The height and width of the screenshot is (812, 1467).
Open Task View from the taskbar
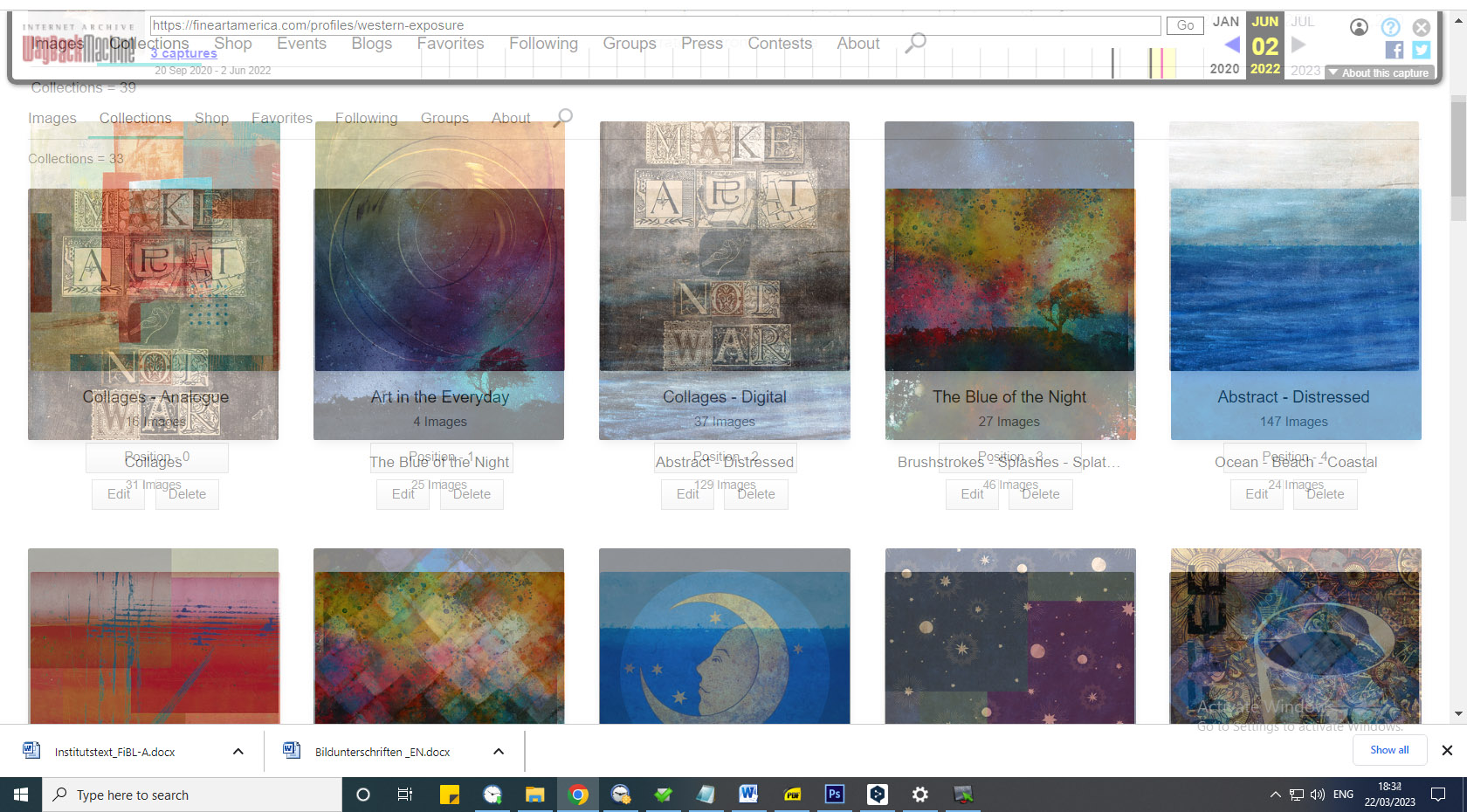pyautogui.click(x=405, y=795)
